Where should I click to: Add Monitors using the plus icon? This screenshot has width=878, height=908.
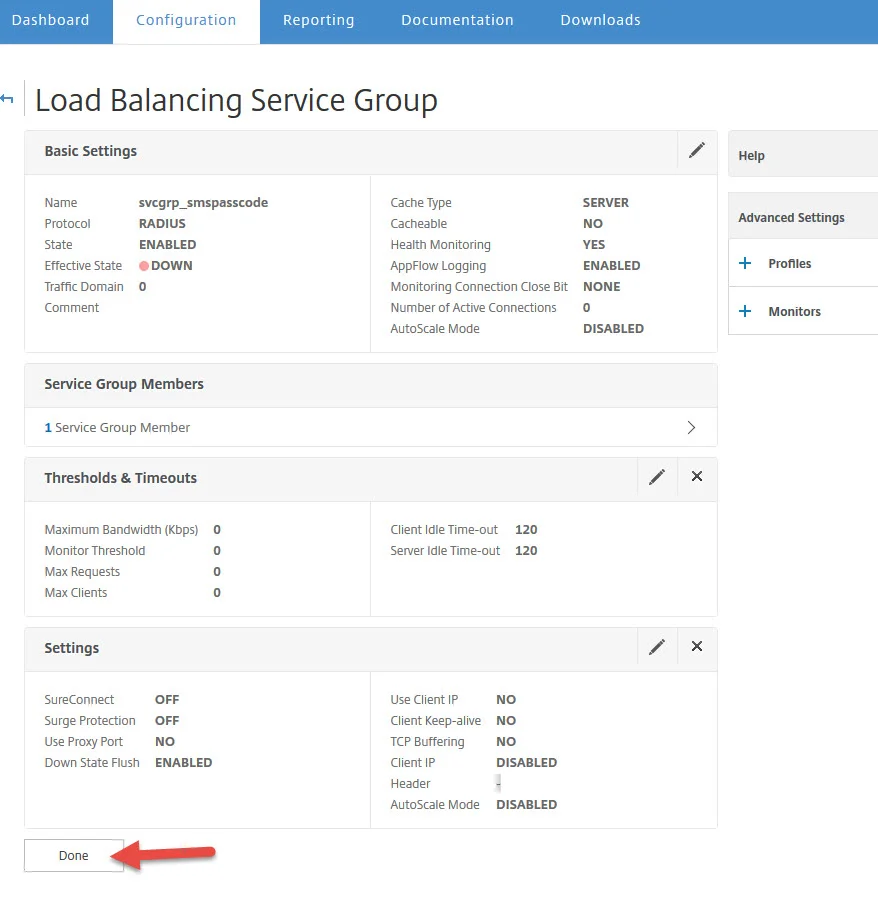pyautogui.click(x=745, y=312)
